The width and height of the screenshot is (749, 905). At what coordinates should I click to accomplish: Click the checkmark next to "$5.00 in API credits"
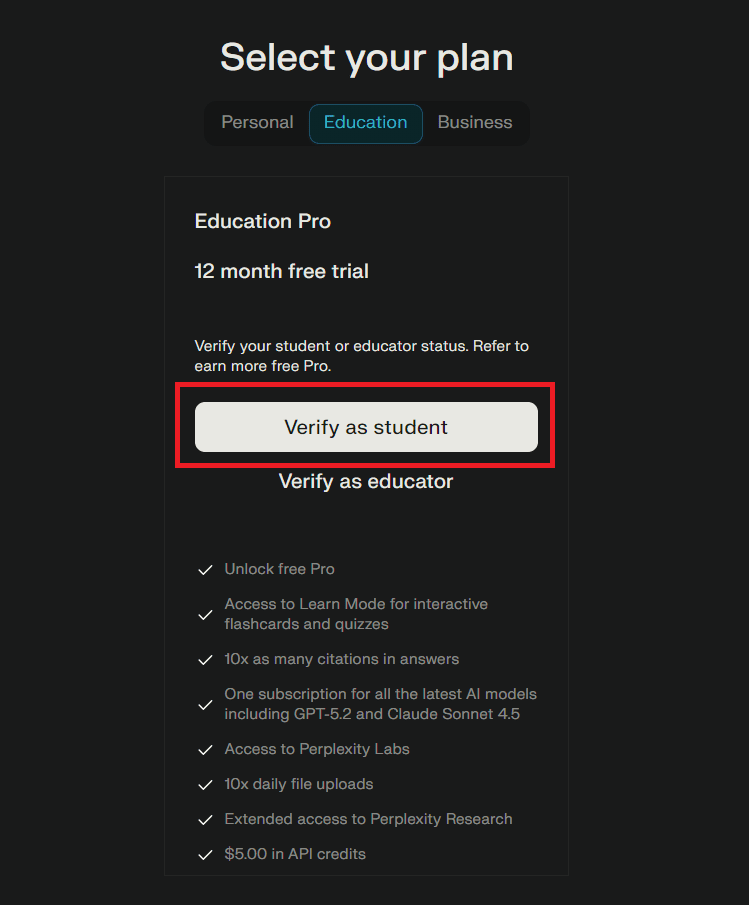coord(205,854)
